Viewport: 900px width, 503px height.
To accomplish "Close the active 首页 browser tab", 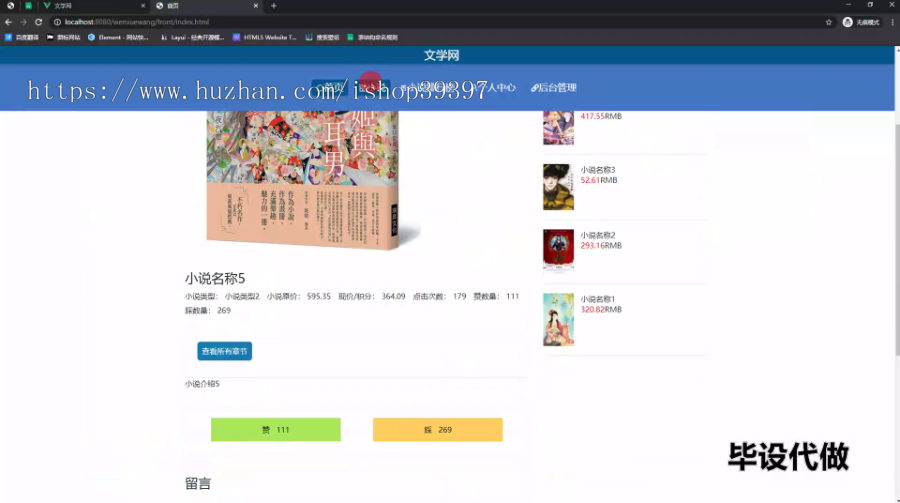I will click(255, 6).
